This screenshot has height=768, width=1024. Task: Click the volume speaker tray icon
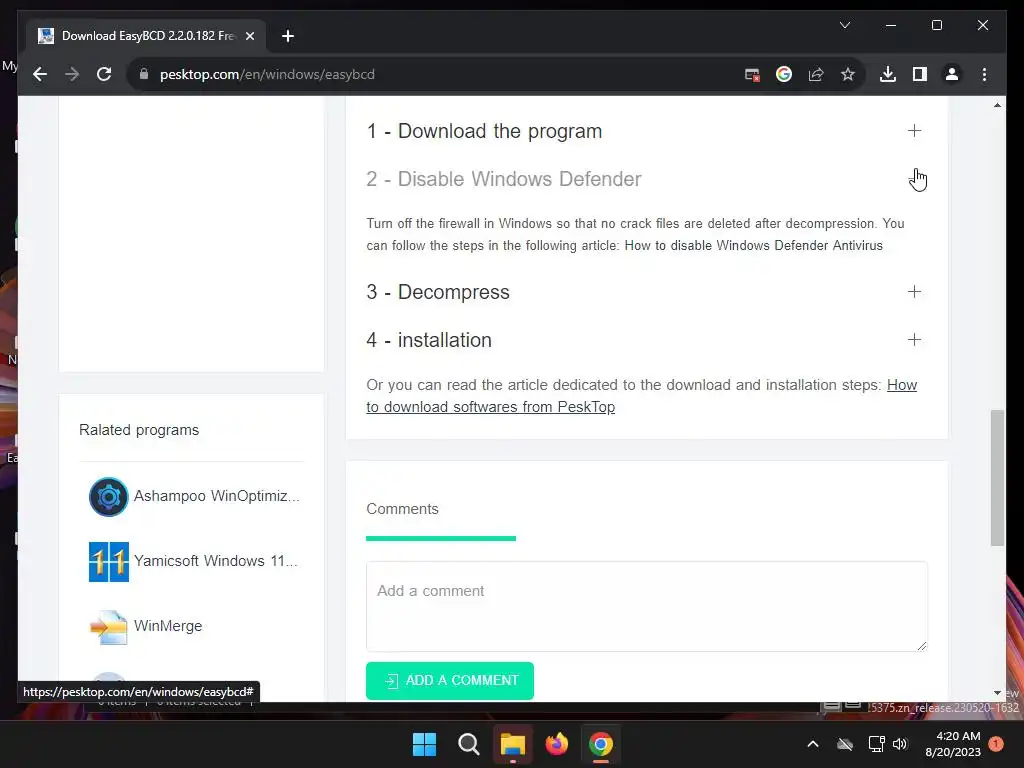point(900,744)
